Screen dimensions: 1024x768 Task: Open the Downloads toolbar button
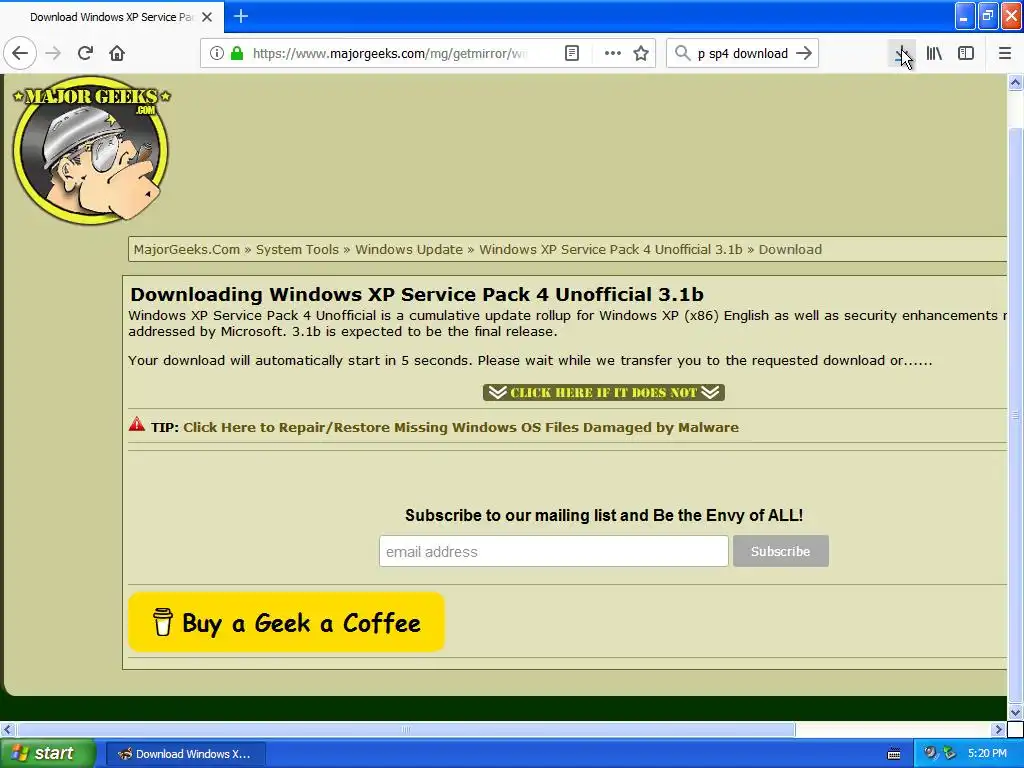pos(902,53)
